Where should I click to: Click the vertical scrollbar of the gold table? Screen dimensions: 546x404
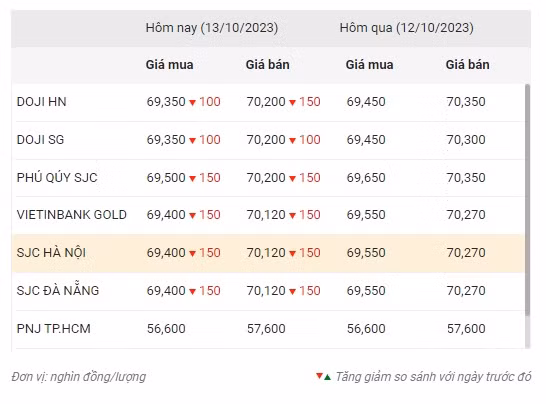[528, 200]
